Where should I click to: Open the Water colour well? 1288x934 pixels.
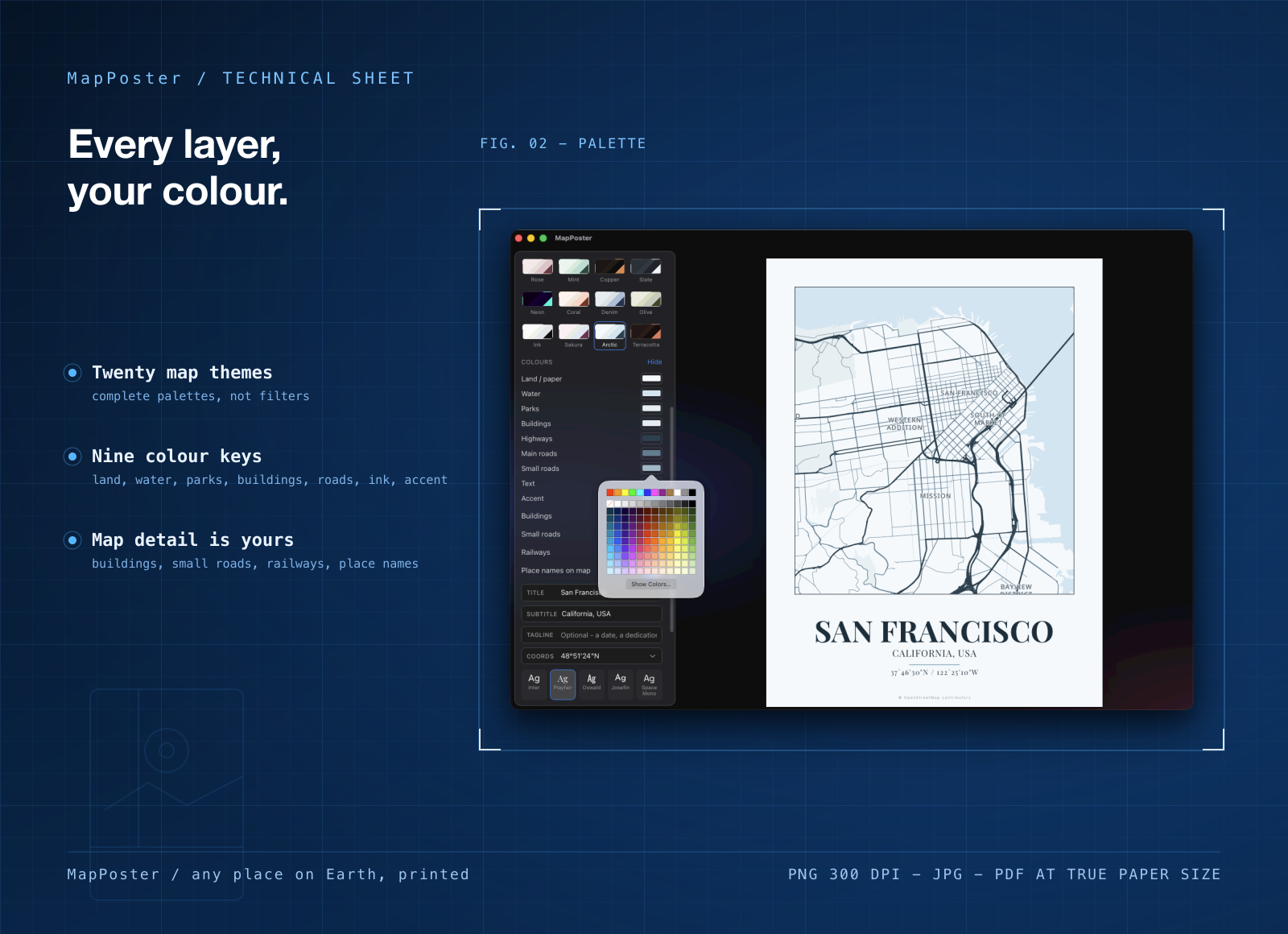tap(651, 394)
